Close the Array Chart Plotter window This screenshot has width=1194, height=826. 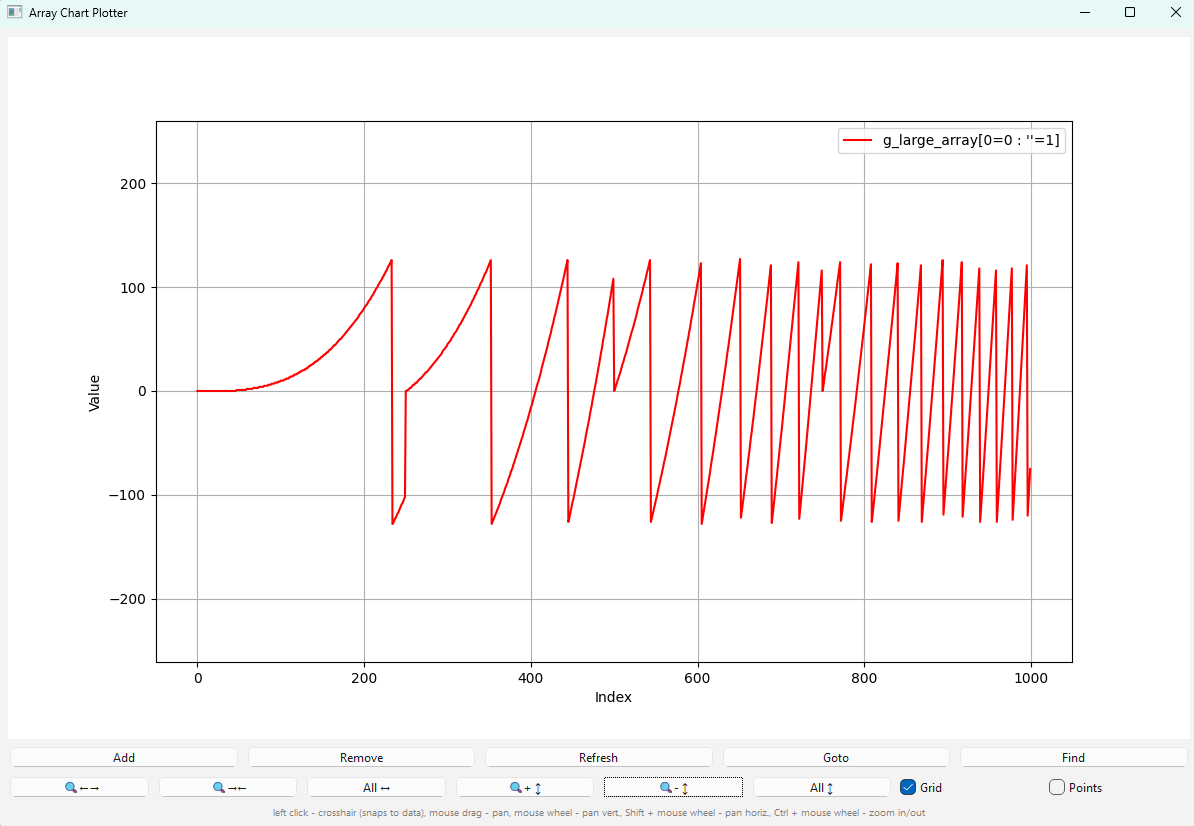[x=1175, y=13]
